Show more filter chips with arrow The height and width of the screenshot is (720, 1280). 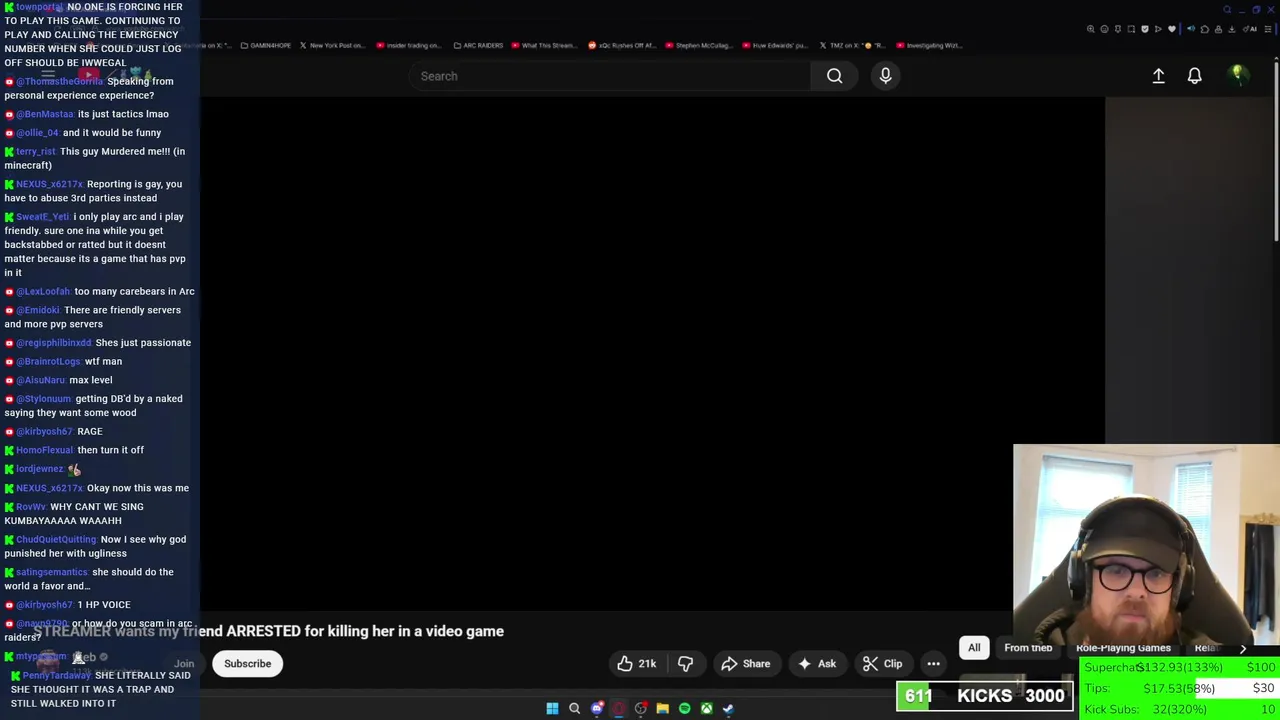1243,648
